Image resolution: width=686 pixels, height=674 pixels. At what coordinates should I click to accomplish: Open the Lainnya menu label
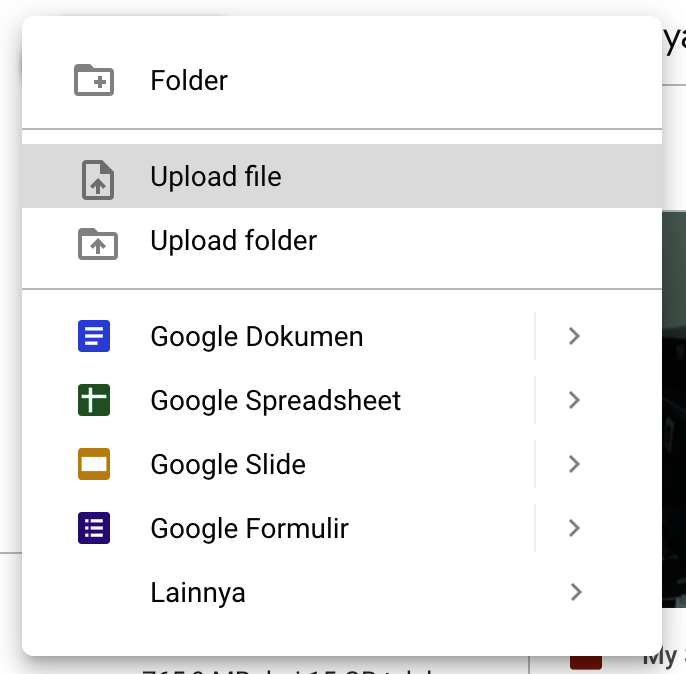198,592
